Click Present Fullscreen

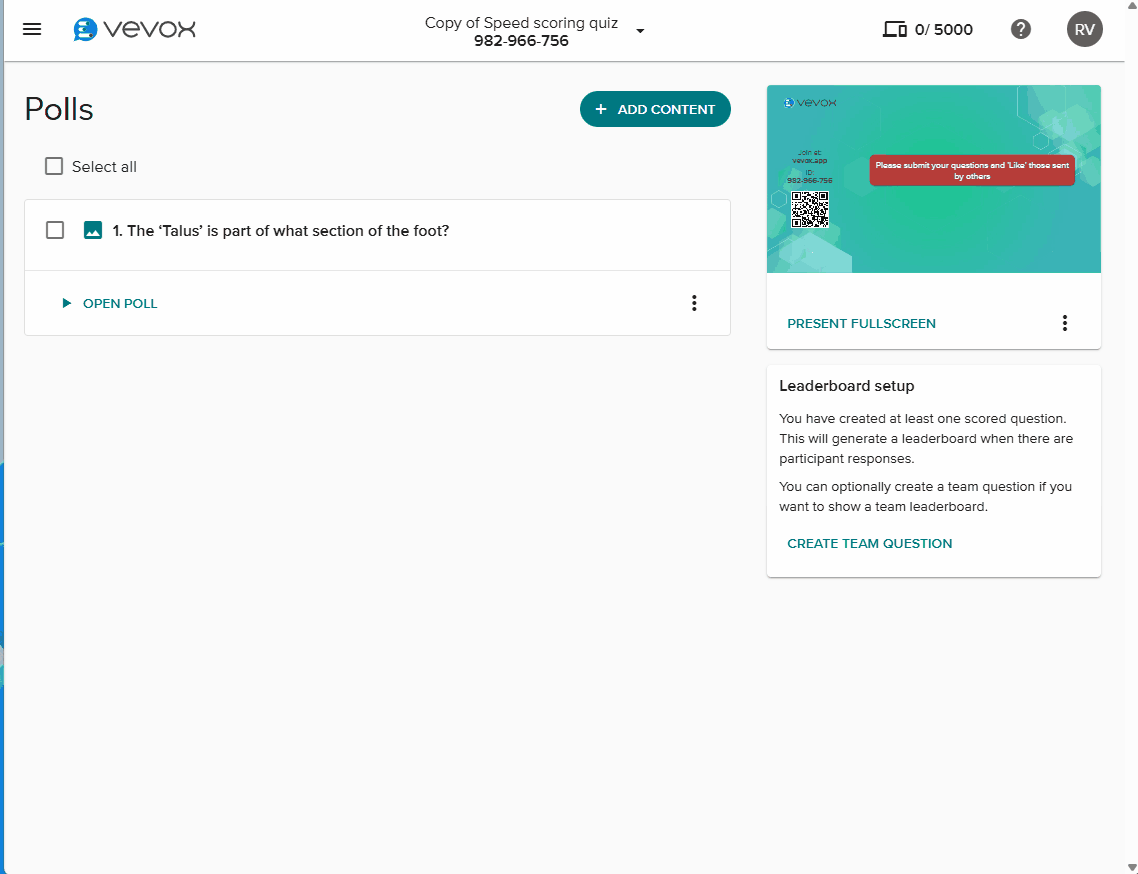[861, 324]
